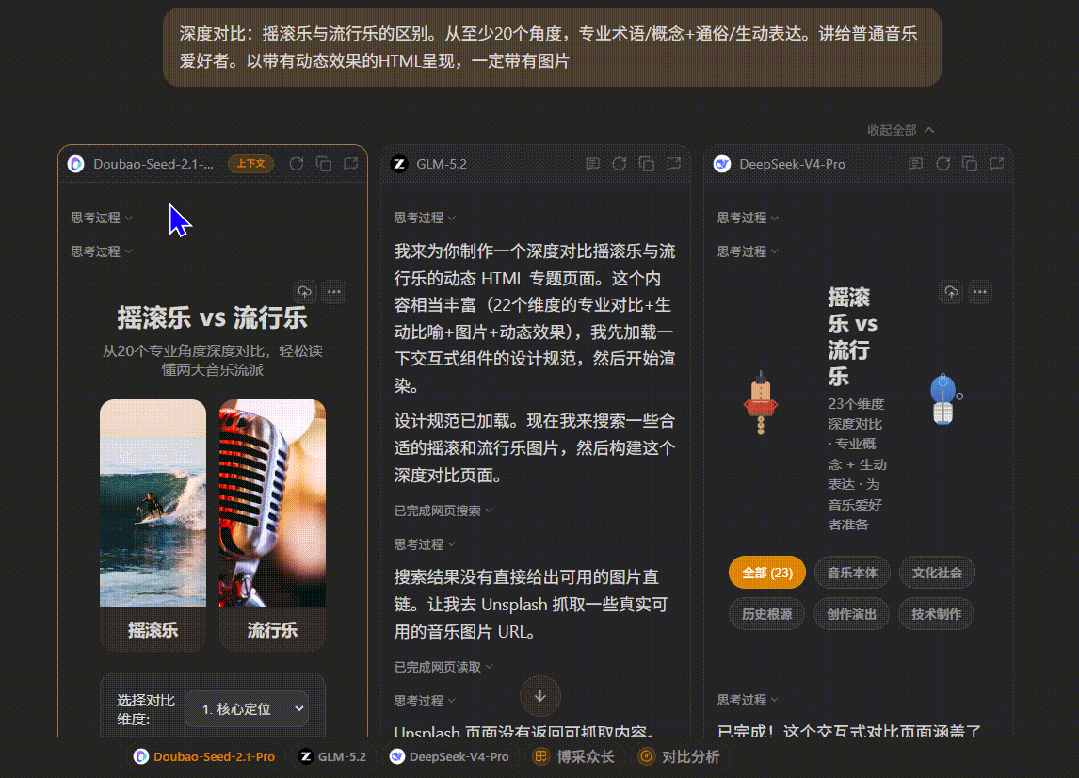Click the 流行乐 microphone image card
The height and width of the screenshot is (778, 1079).
coord(273,503)
